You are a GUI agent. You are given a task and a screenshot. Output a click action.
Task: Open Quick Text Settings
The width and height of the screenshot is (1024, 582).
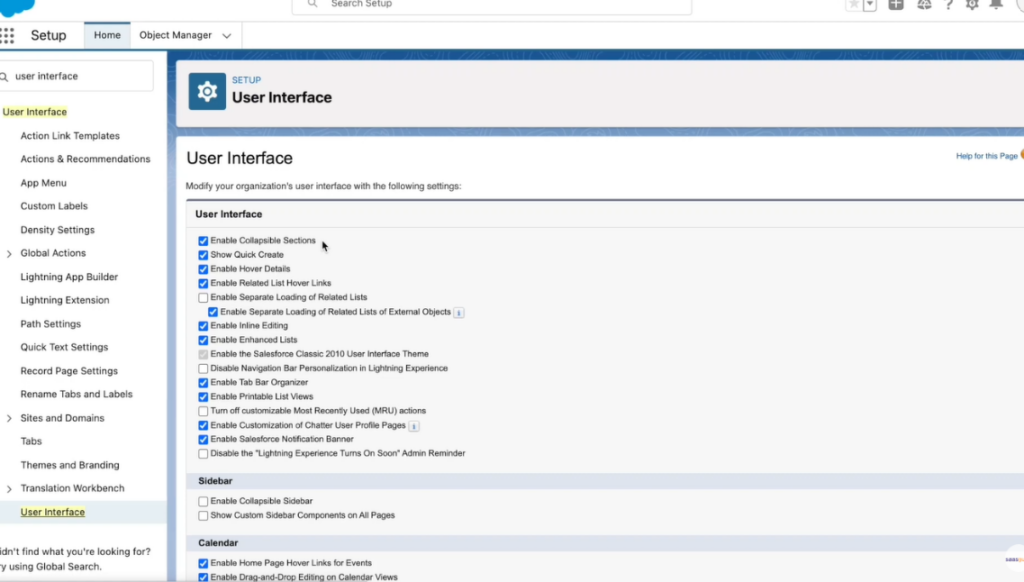[x=64, y=348]
